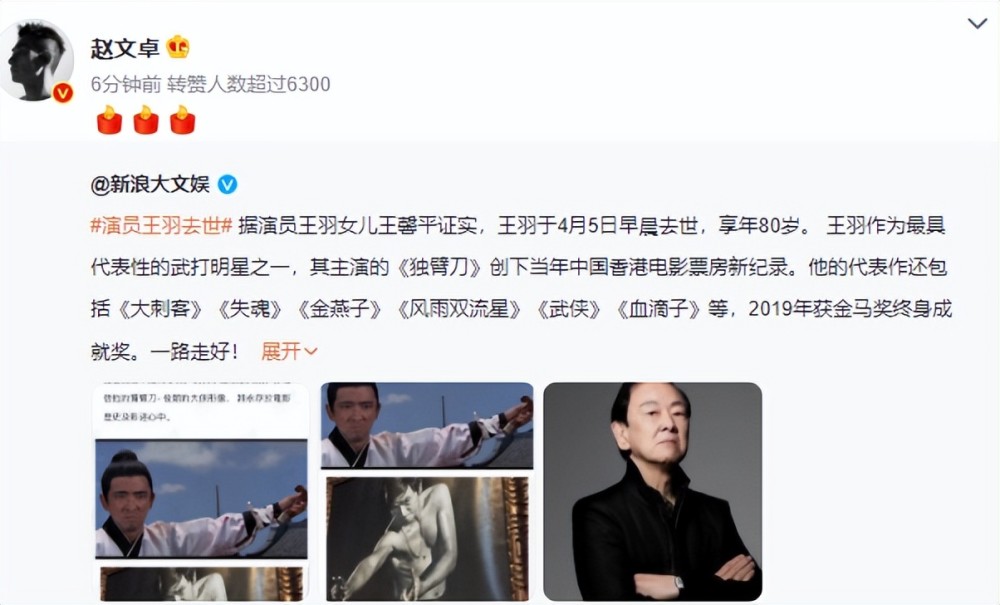Open the #演员王羽去世# hashtag topic
This screenshot has width=1000, height=605.
coord(161,226)
